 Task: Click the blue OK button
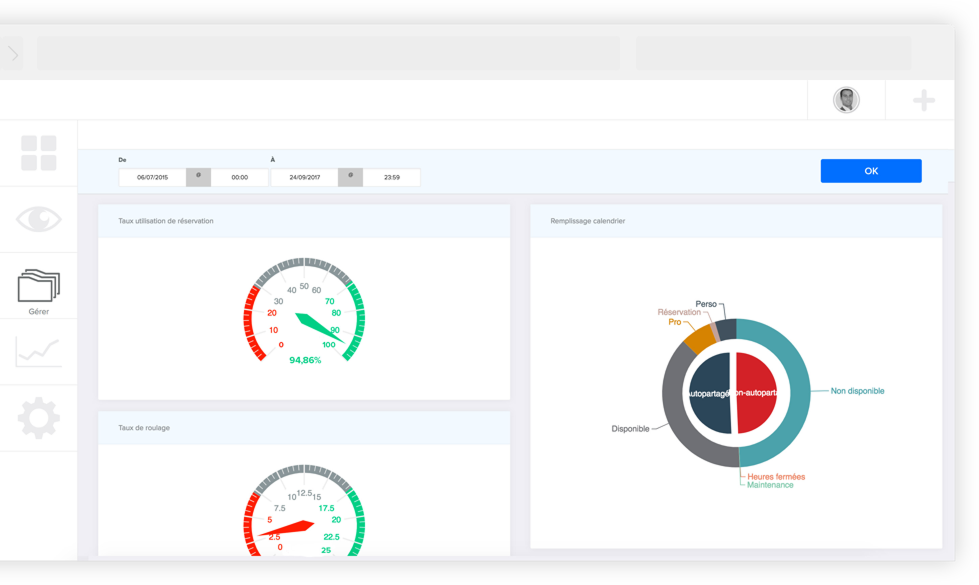871,171
